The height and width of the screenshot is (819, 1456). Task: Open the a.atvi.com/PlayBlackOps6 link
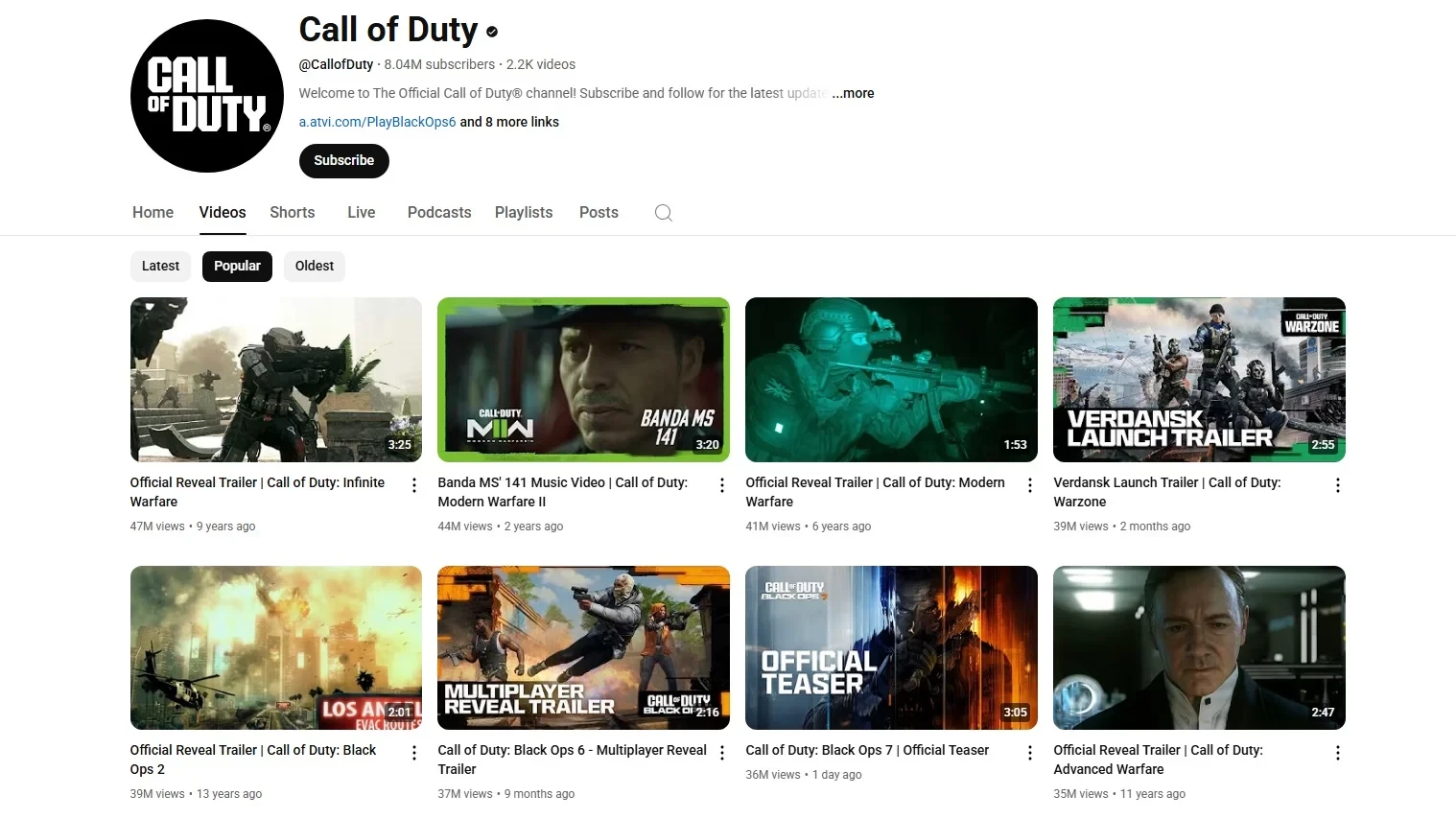pyautogui.click(x=377, y=122)
